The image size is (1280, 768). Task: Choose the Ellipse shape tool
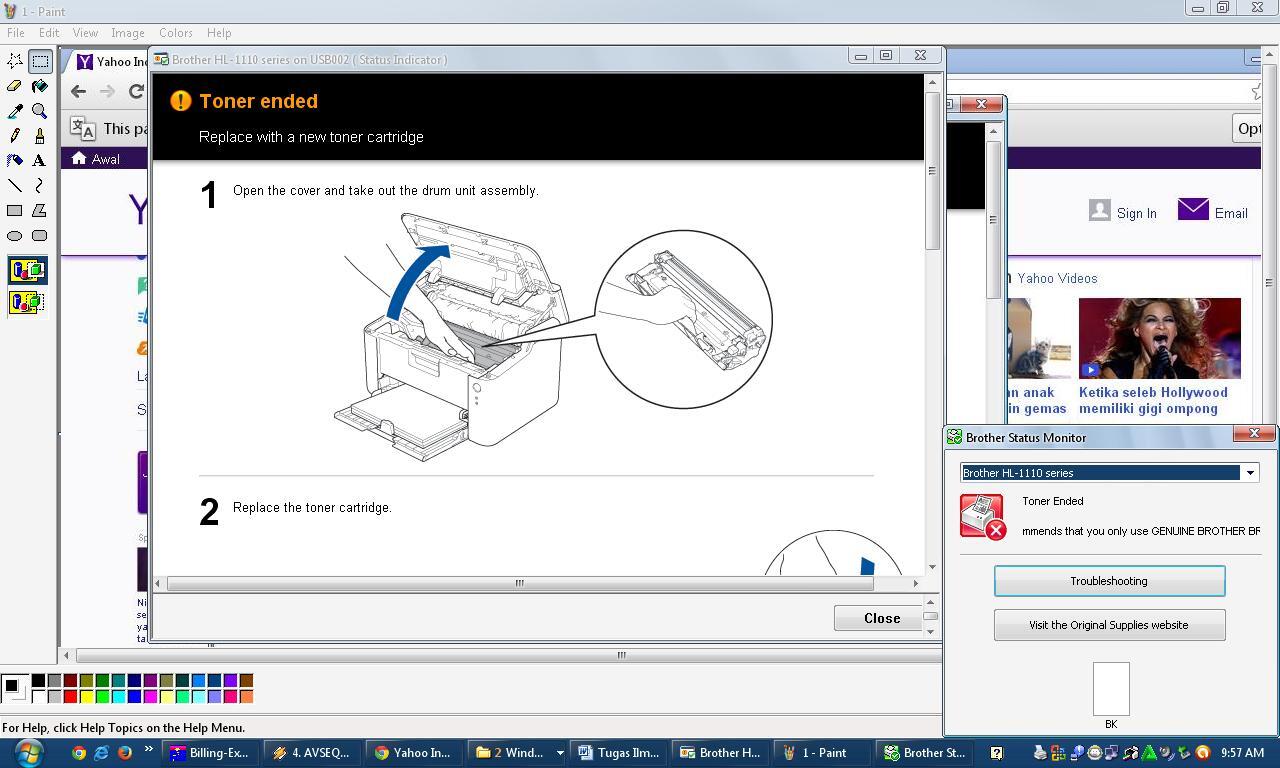[x=15, y=235]
